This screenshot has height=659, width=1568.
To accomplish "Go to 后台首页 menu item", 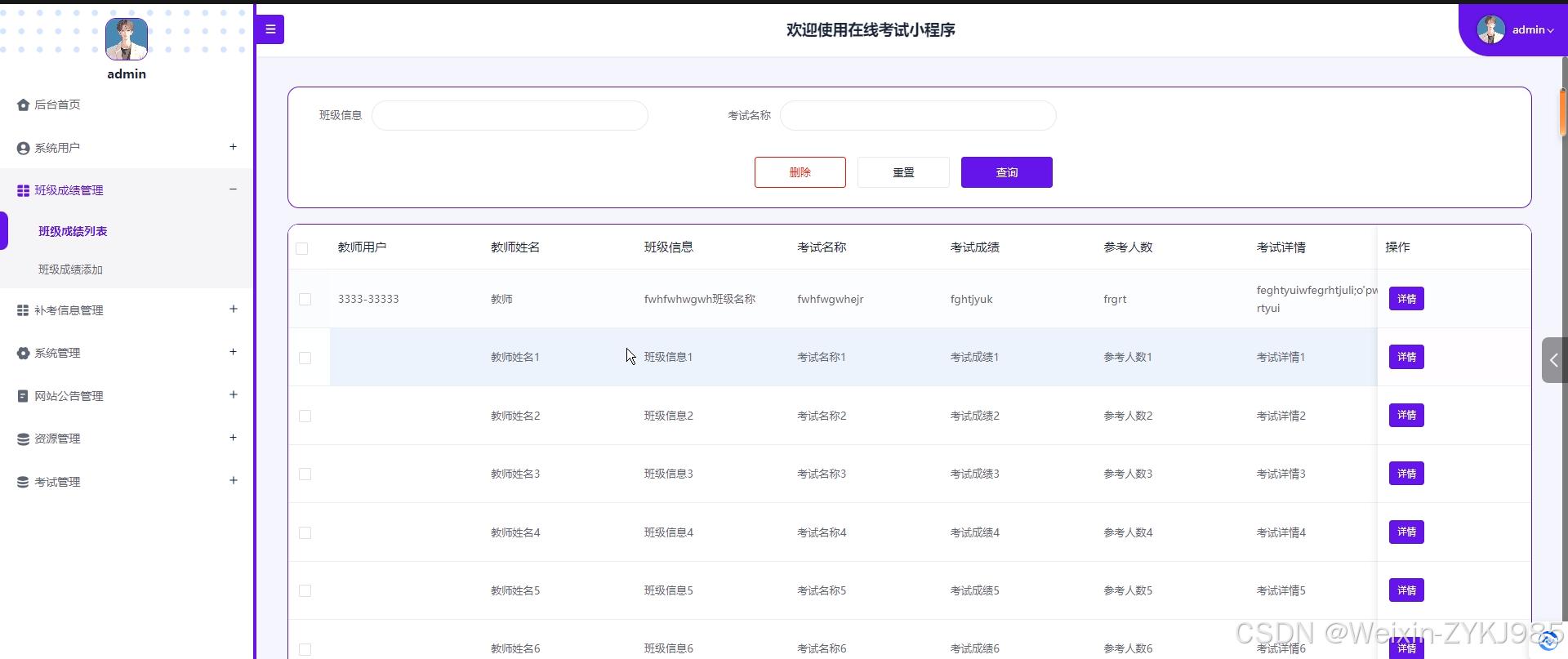I will coord(57,105).
